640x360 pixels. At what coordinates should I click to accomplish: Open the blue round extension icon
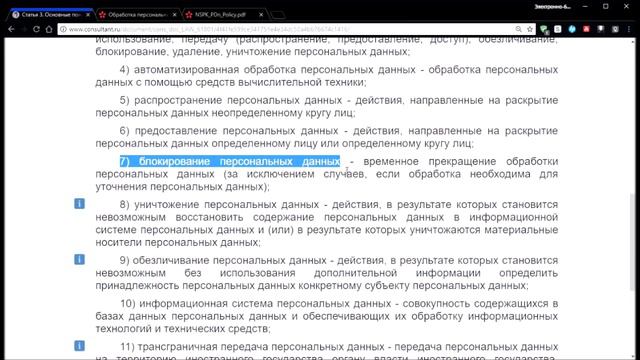[x=572, y=29]
